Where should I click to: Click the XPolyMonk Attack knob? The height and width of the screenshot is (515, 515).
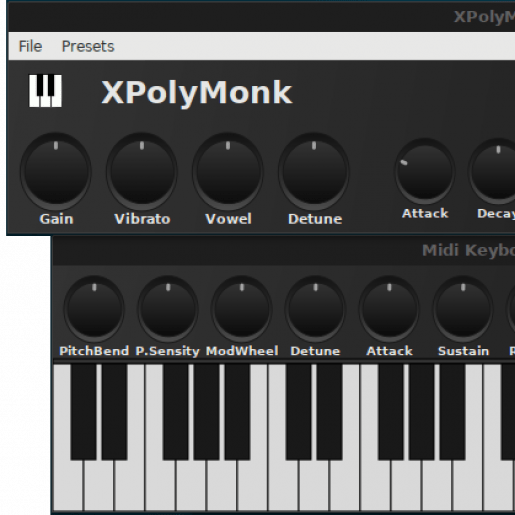(425, 171)
